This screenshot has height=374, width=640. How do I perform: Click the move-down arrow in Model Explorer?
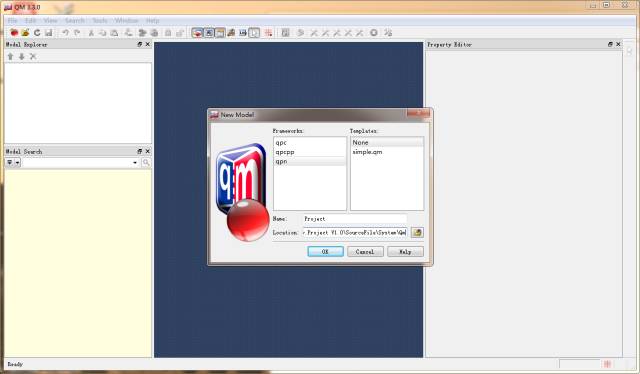[x=22, y=56]
